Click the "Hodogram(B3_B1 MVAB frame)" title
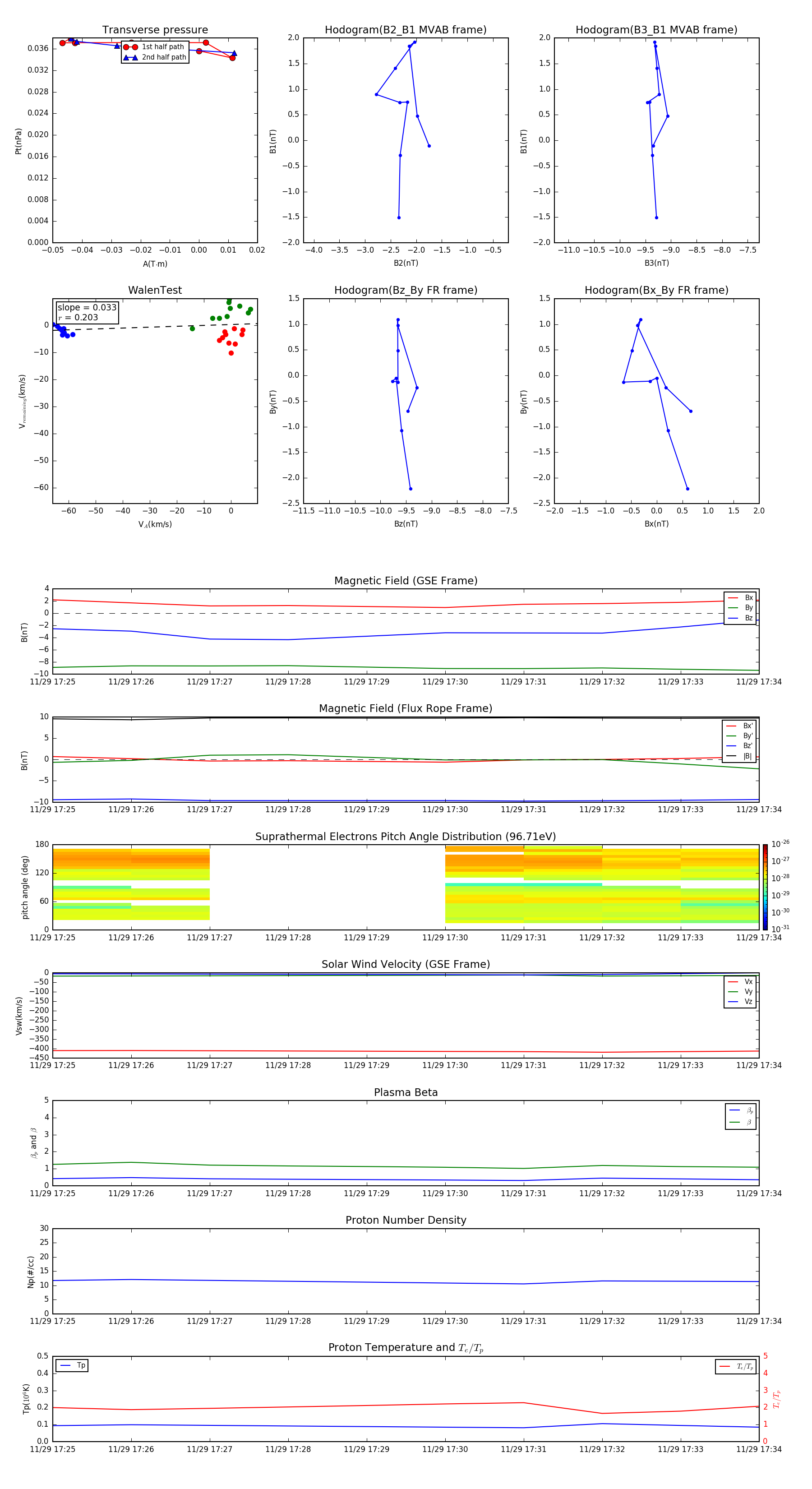 656,30
